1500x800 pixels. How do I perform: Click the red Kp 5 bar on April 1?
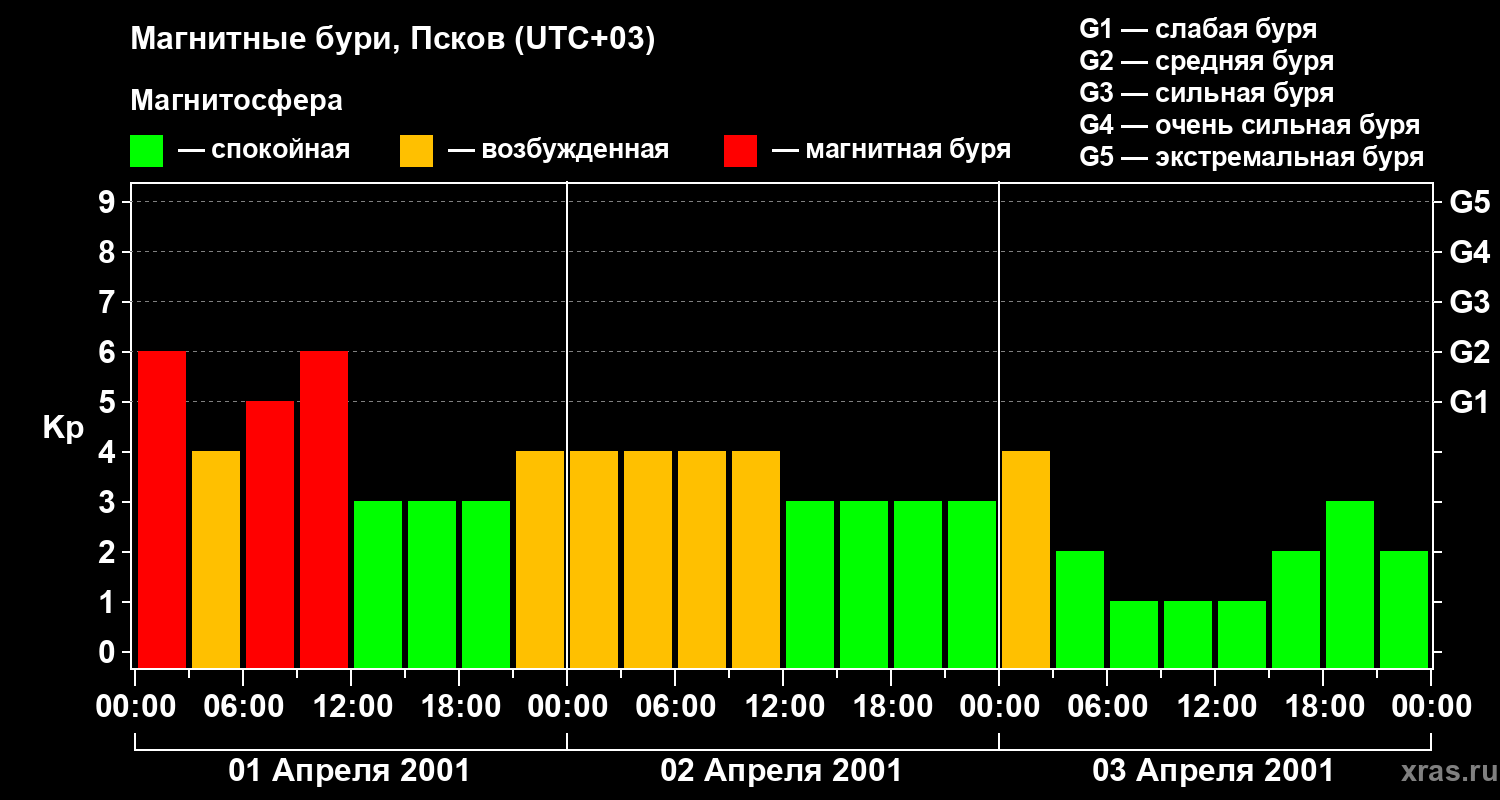pos(270,534)
